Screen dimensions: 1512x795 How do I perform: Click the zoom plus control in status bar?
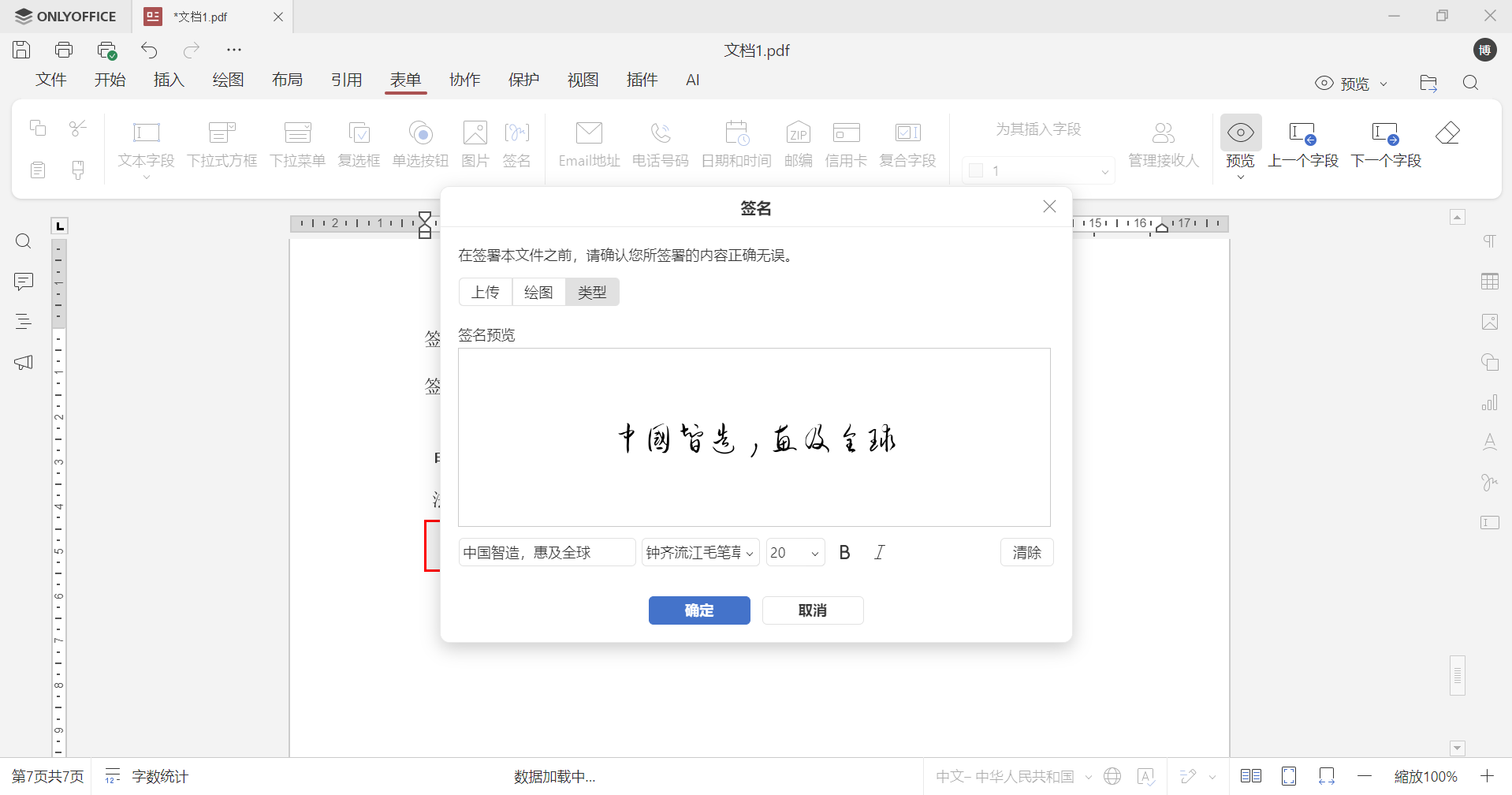coord(1488,776)
